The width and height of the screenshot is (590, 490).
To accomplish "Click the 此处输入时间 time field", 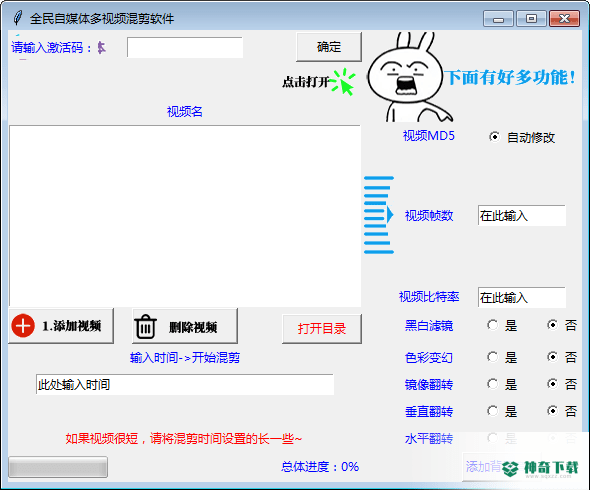I will click(185, 384).
